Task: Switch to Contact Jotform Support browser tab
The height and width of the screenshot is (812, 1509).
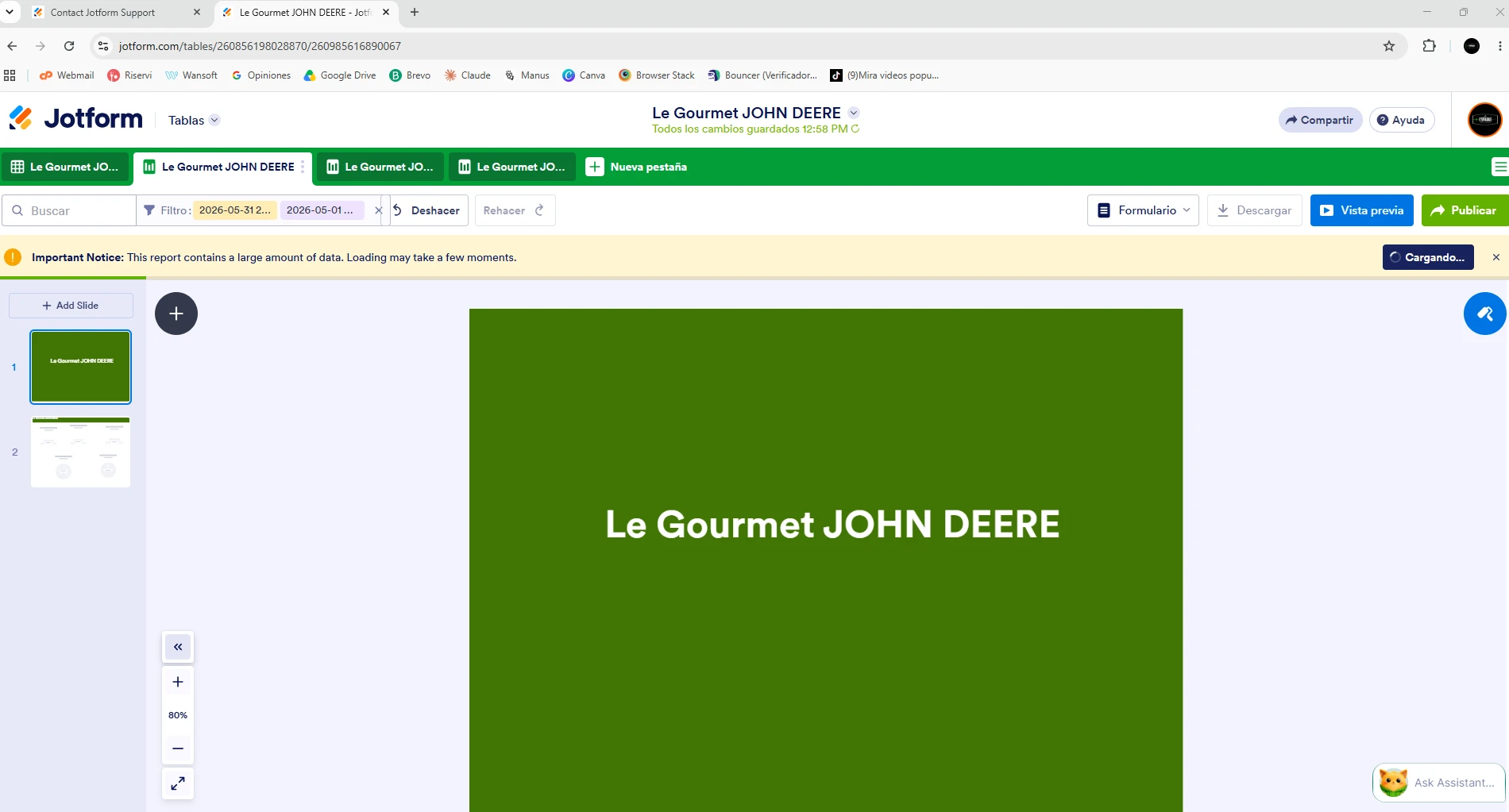Action: coord(102,13)
